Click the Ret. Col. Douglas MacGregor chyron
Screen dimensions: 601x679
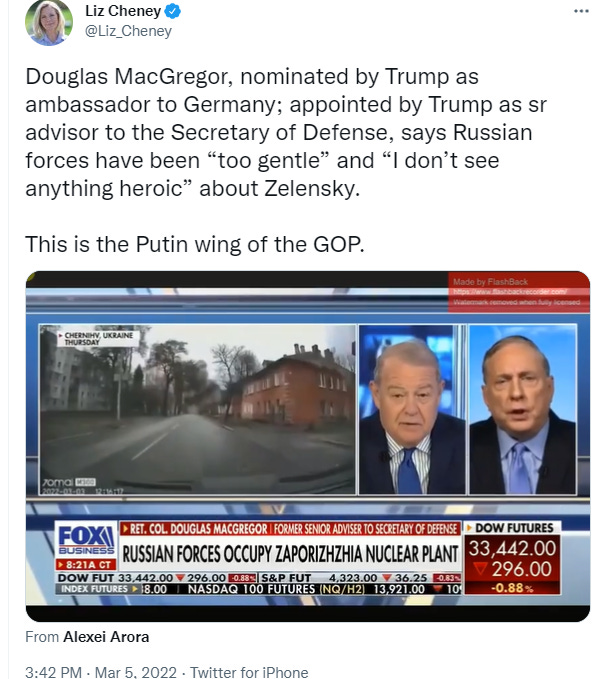[x=290, y=529]
